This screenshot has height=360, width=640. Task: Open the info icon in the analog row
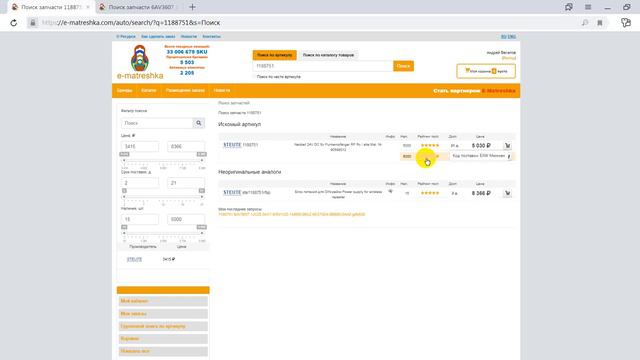click(390, 191)
